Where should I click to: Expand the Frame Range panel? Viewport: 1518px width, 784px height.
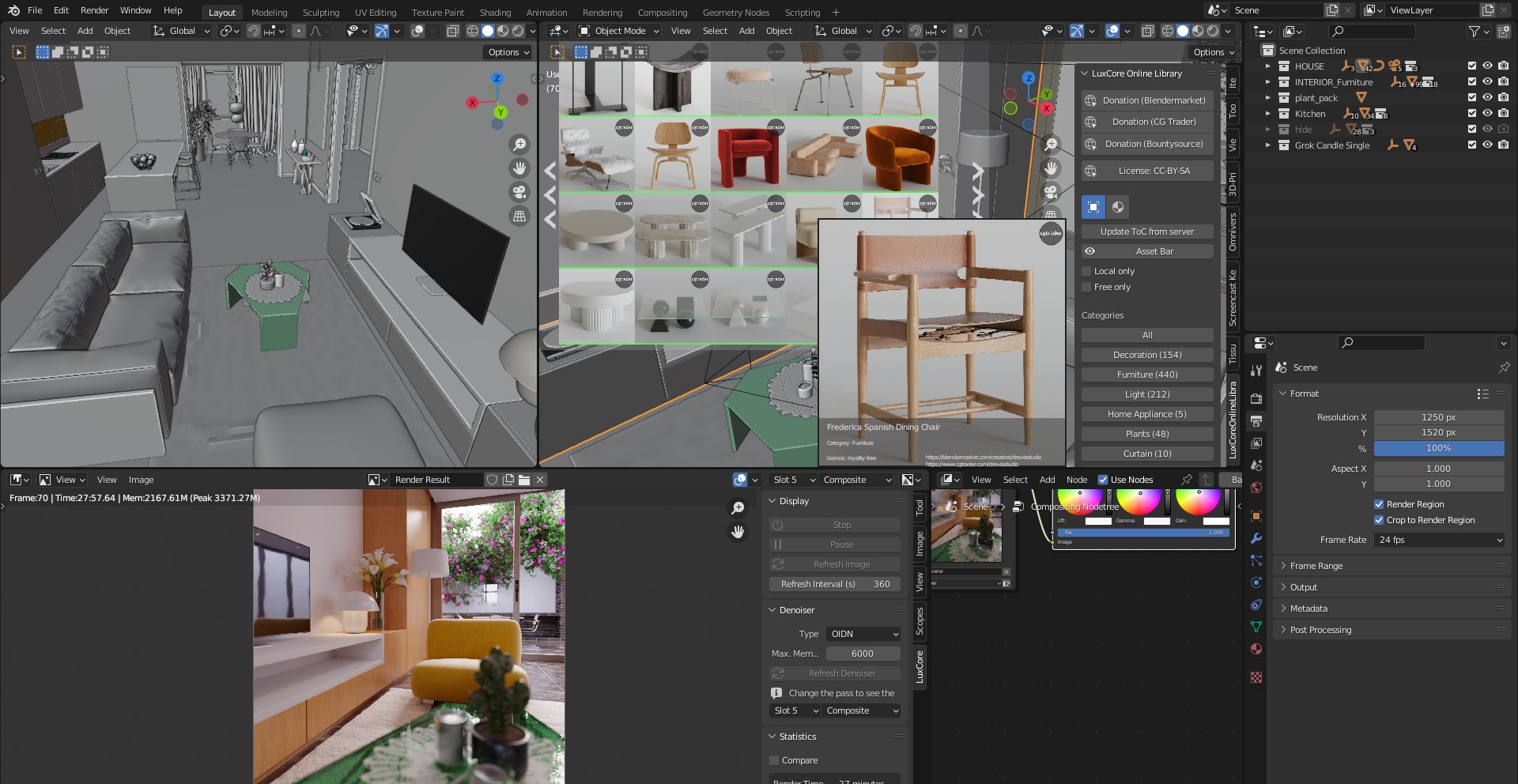1316,566
